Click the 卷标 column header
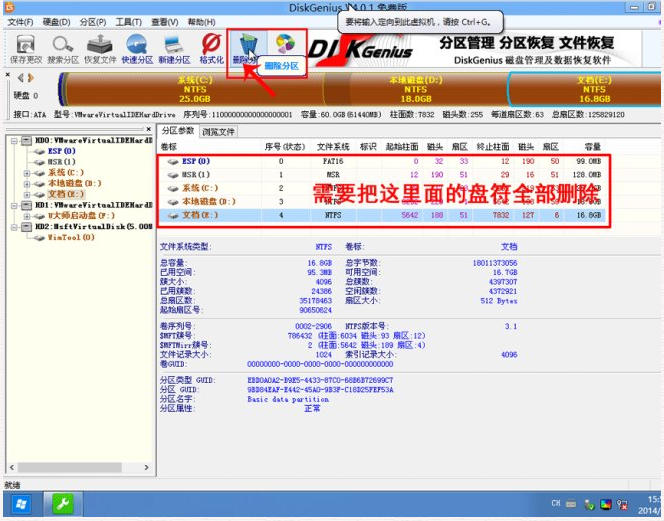This screenshot has width=664, height=521. (169, 147)
